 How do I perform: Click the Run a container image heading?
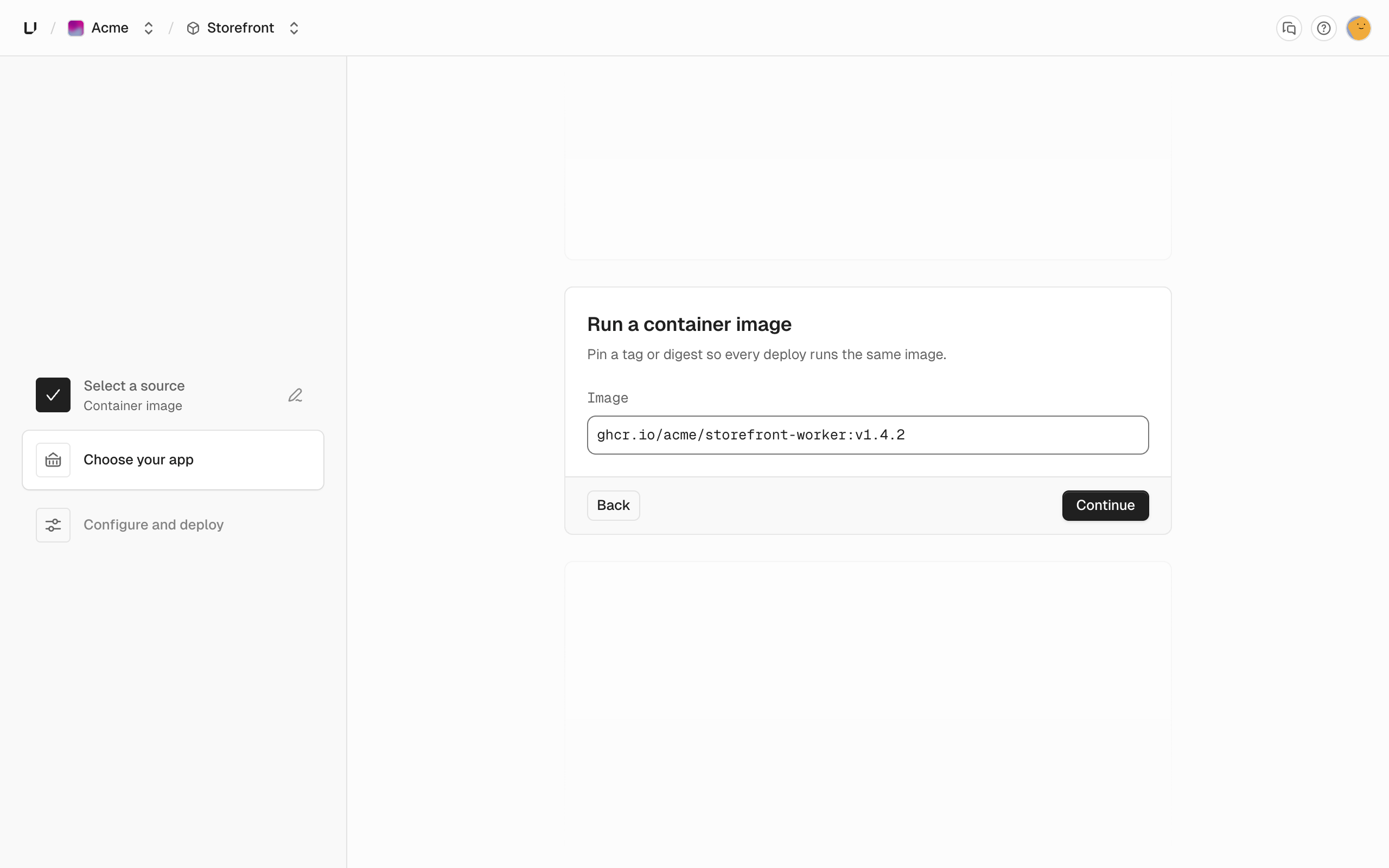pos(689,324)
